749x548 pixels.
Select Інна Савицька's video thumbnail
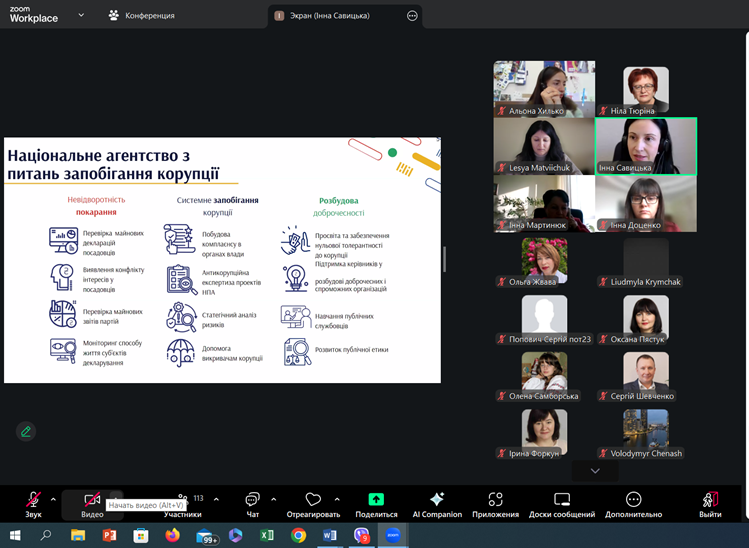click(x=645, y=146)
